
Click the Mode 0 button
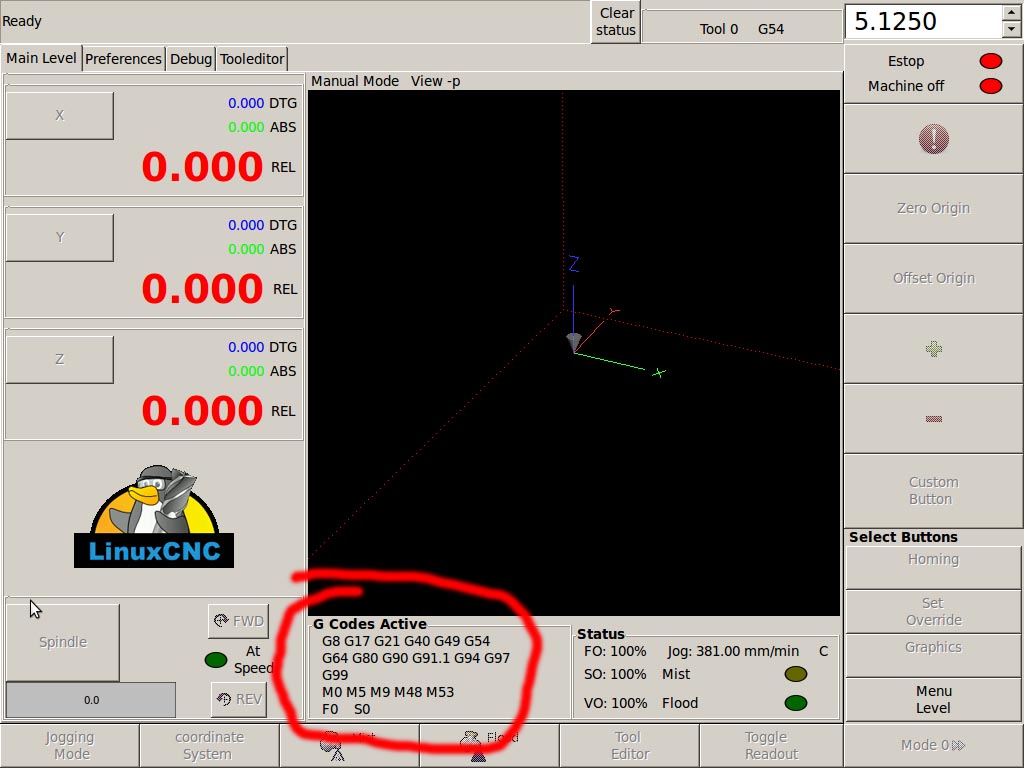click(933, 745)
